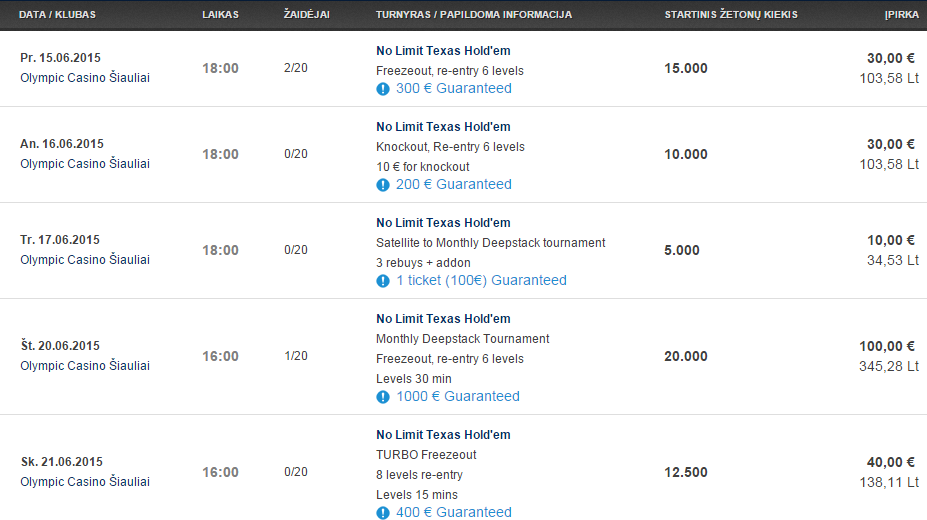
Task: Sort by LAIKAS column header
Action: [221, 15]
